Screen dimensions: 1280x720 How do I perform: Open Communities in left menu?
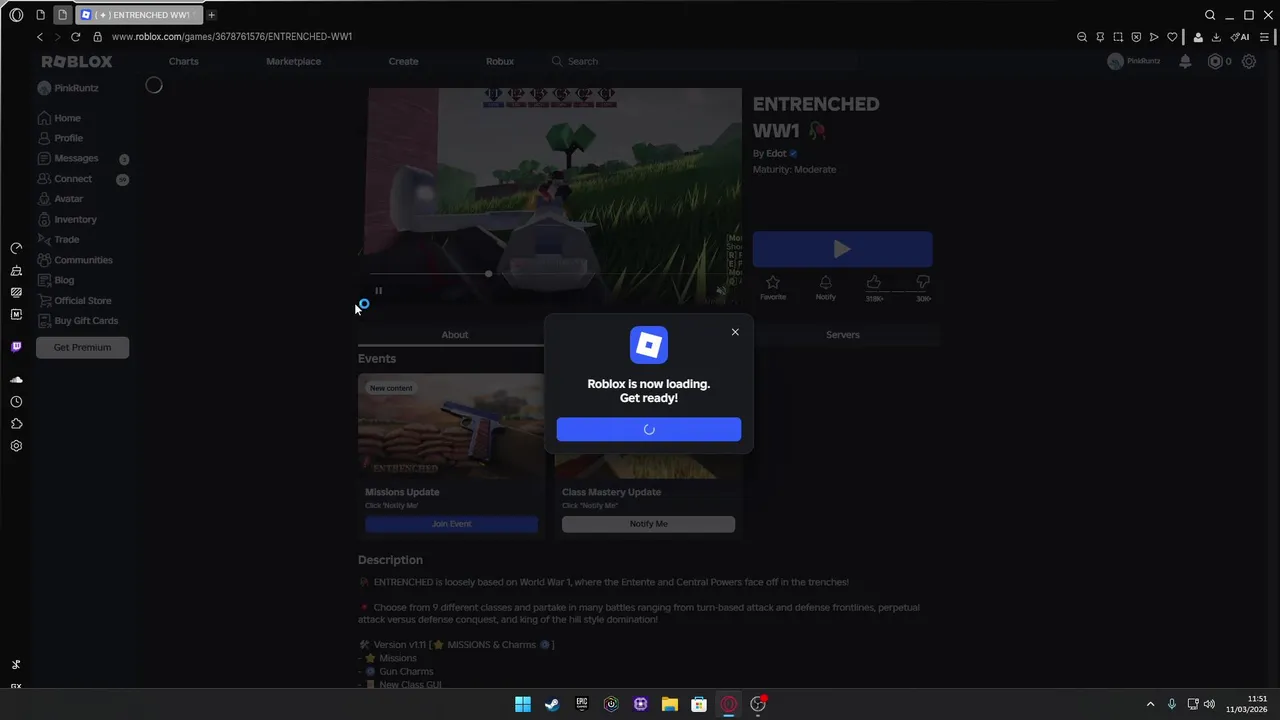[x=75, y=260]
